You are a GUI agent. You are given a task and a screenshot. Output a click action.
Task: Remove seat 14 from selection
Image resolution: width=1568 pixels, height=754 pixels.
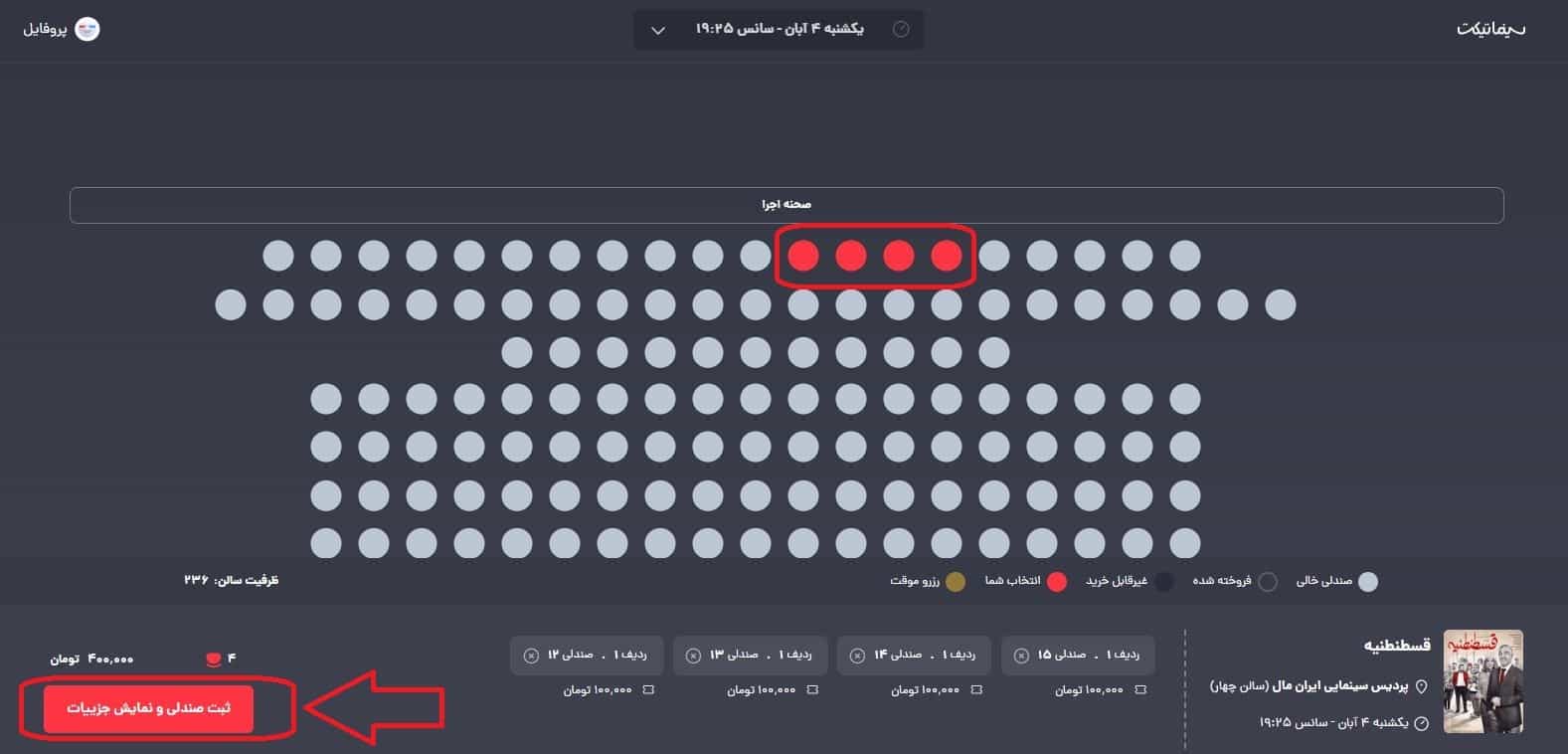coord(857,656)
